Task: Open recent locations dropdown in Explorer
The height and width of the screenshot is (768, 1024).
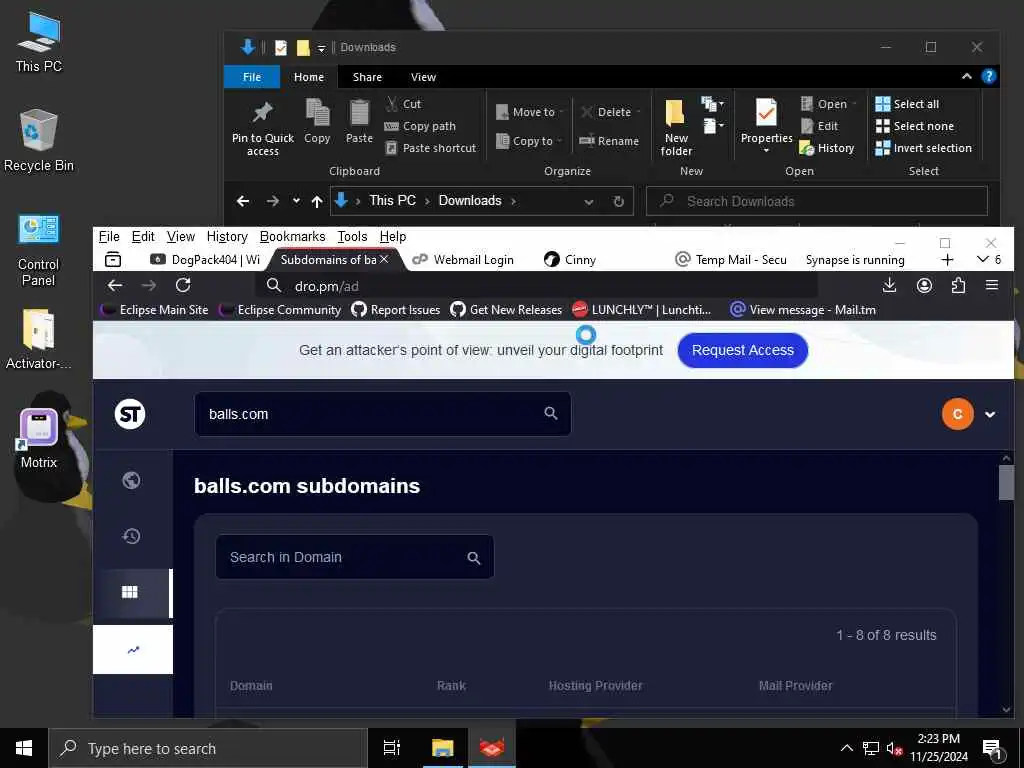Action: tap(296, 201)
